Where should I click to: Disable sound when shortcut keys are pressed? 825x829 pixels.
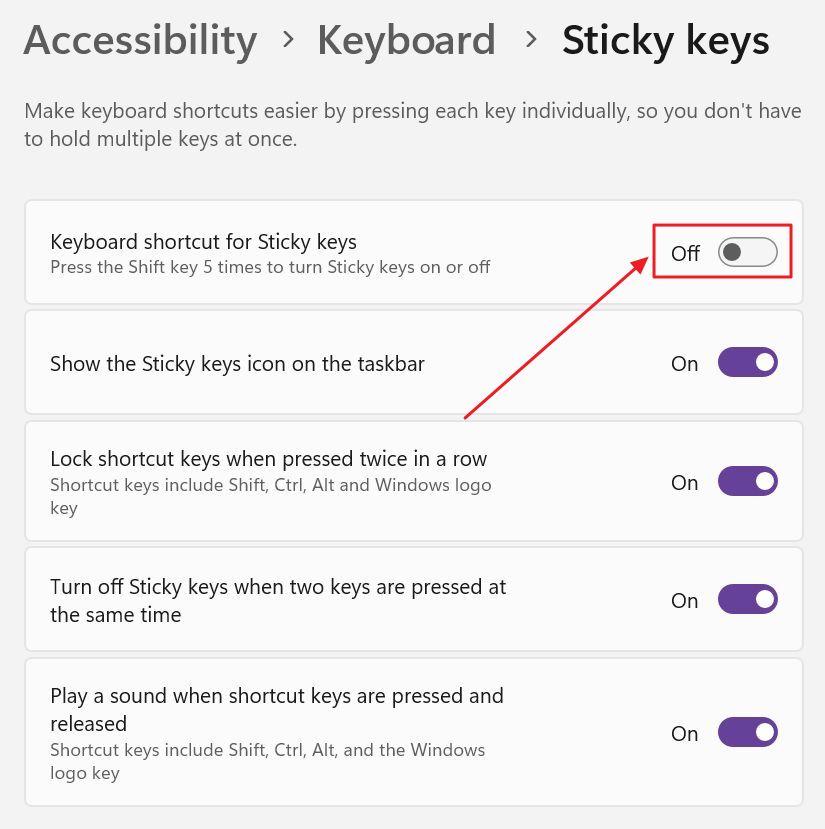click(x=746, y=732)
